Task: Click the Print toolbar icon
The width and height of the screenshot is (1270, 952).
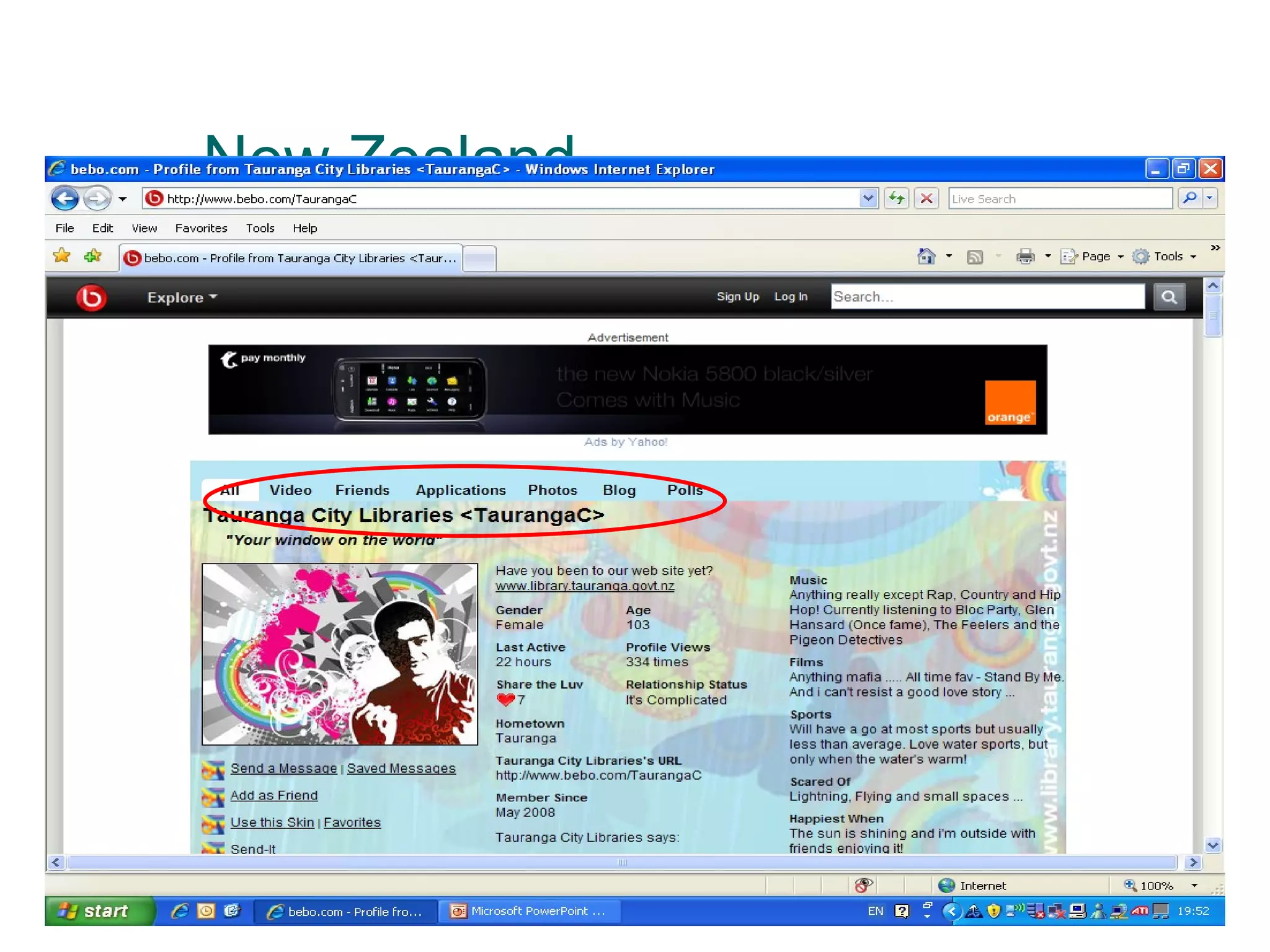Action: coord(1025,256)
